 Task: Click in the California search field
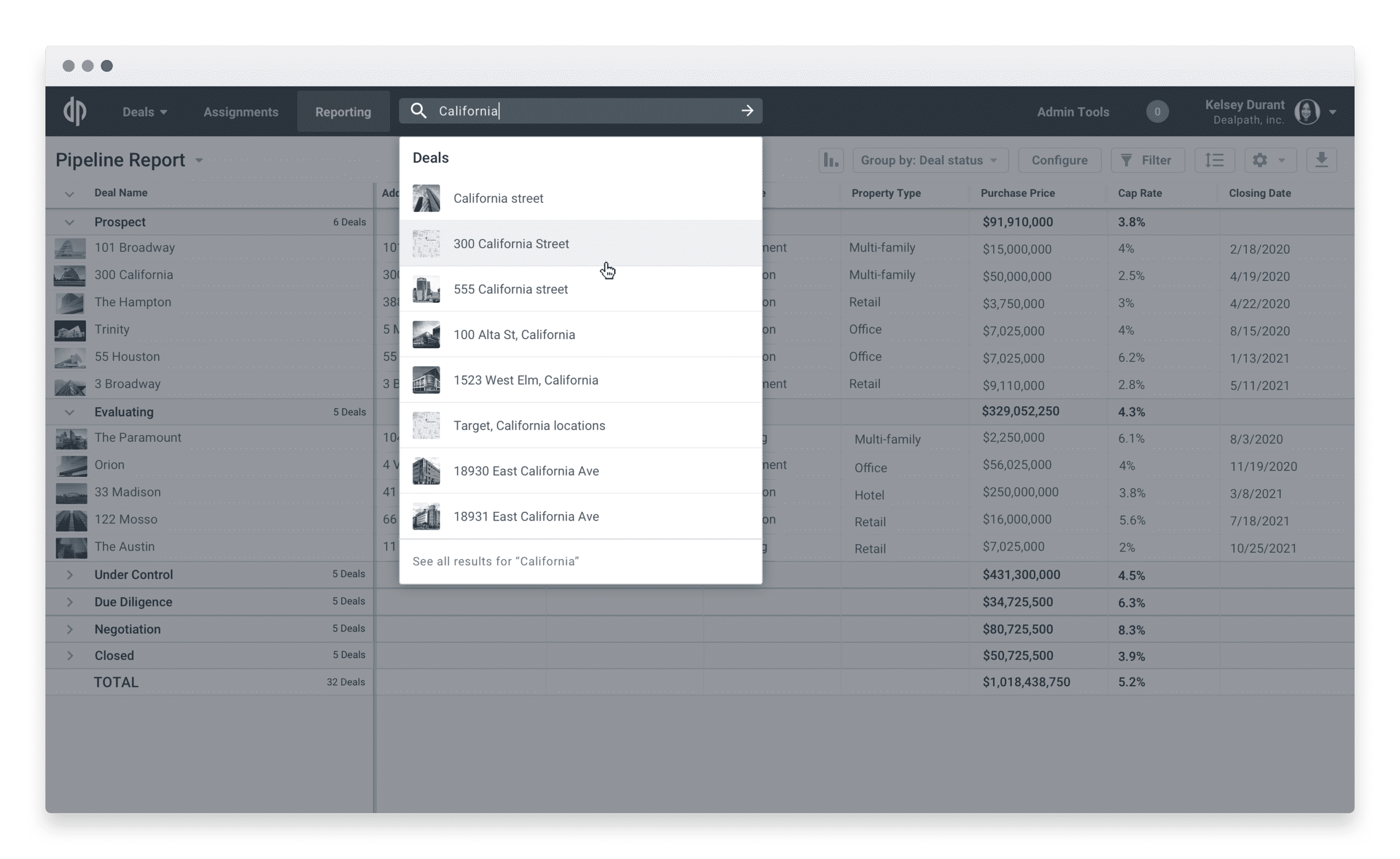(581, 111)
